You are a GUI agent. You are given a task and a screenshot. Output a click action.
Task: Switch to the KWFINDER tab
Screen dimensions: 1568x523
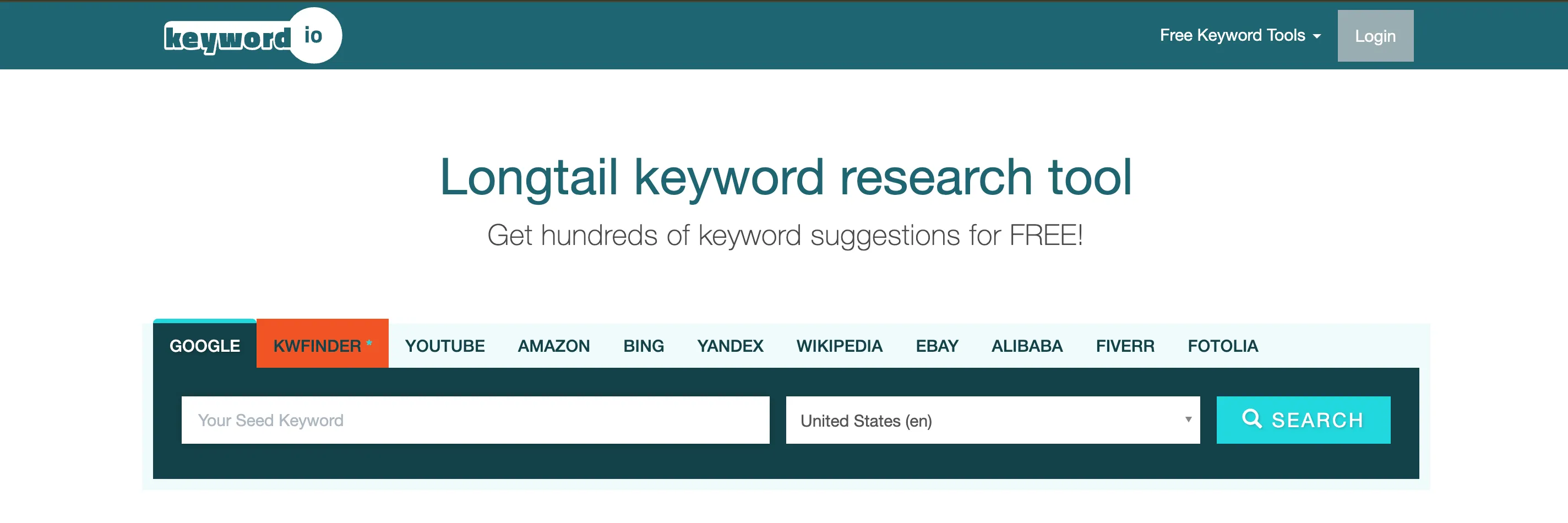(x=322, y=345)
